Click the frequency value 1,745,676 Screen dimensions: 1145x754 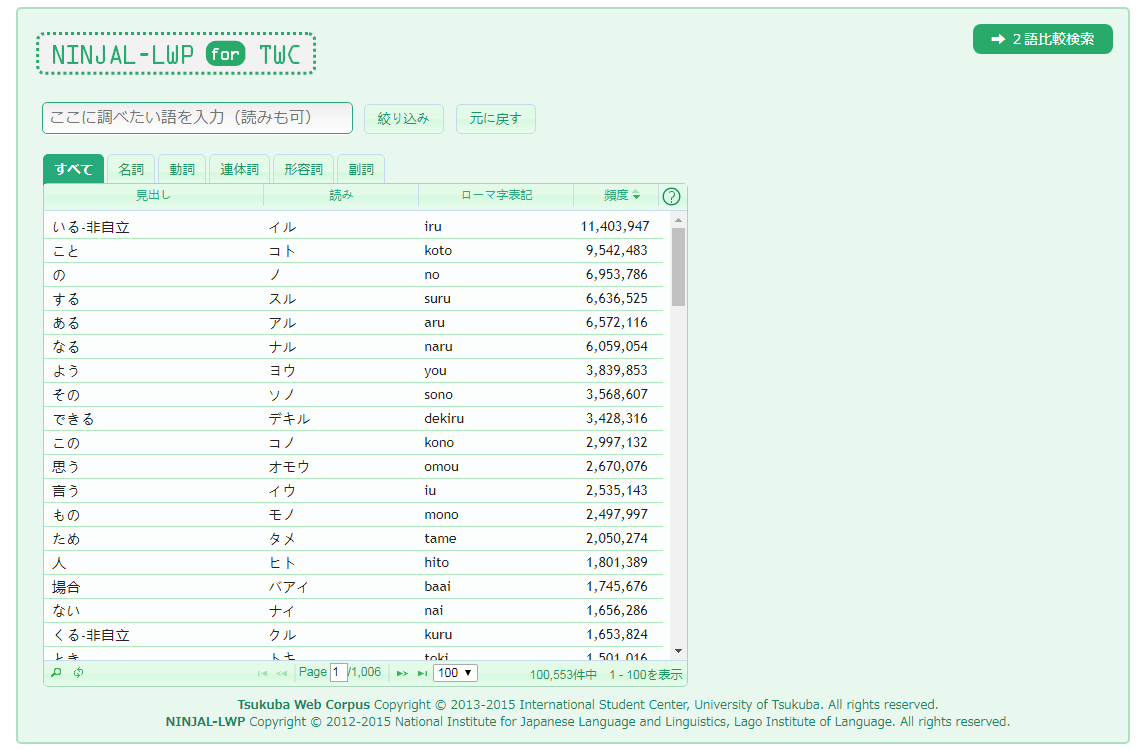click(616, 587)
